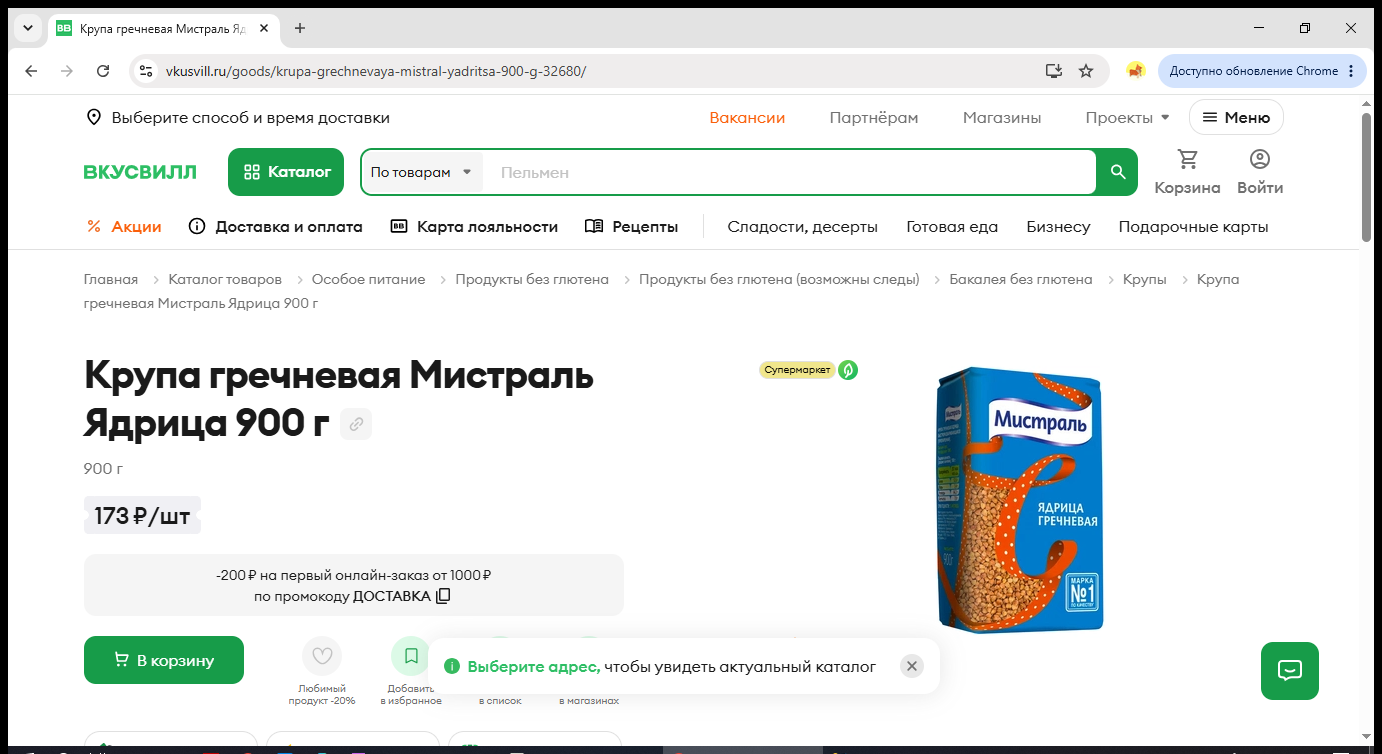Choose delivery method and time
This screenshot has height=754, width=1382.
(238, 117)
